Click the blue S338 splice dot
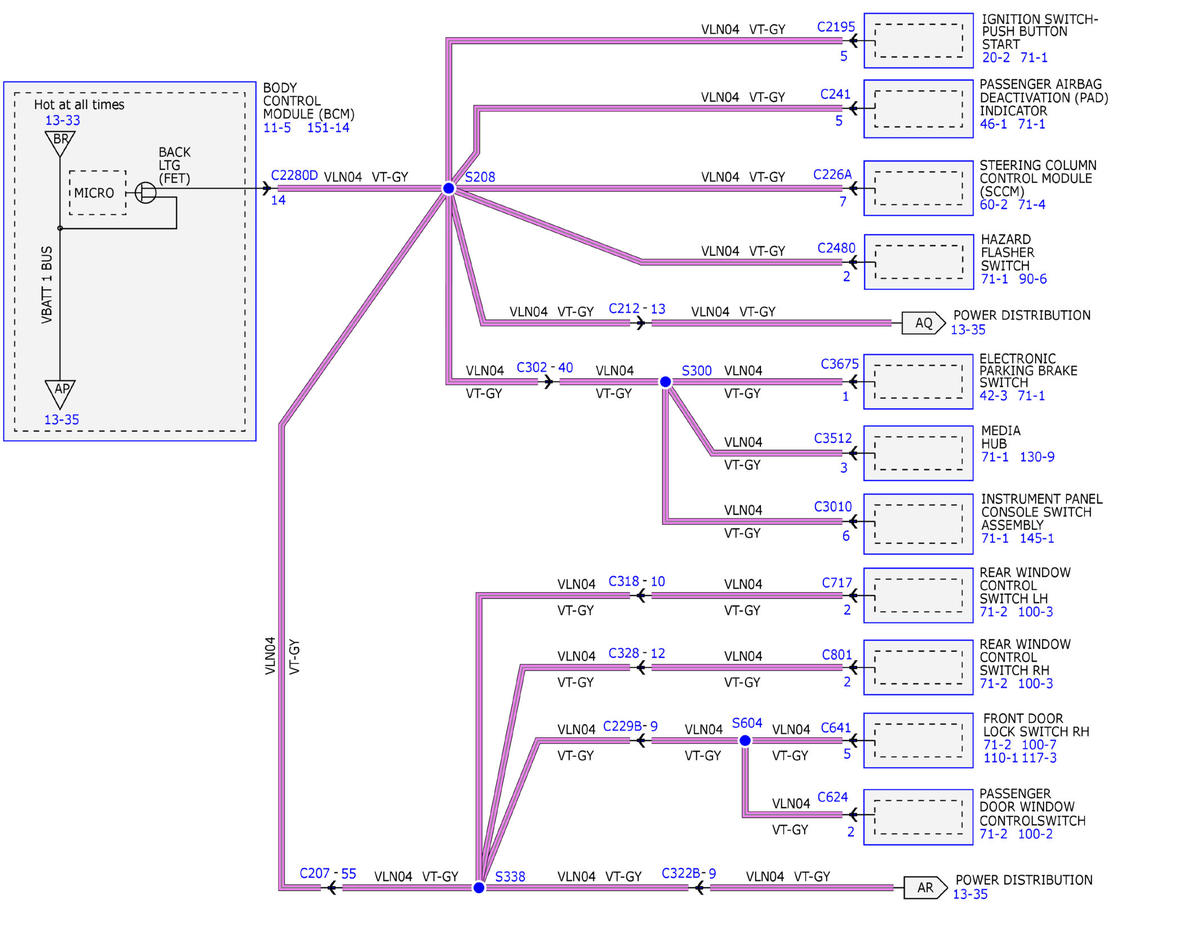 coord(478,887)
